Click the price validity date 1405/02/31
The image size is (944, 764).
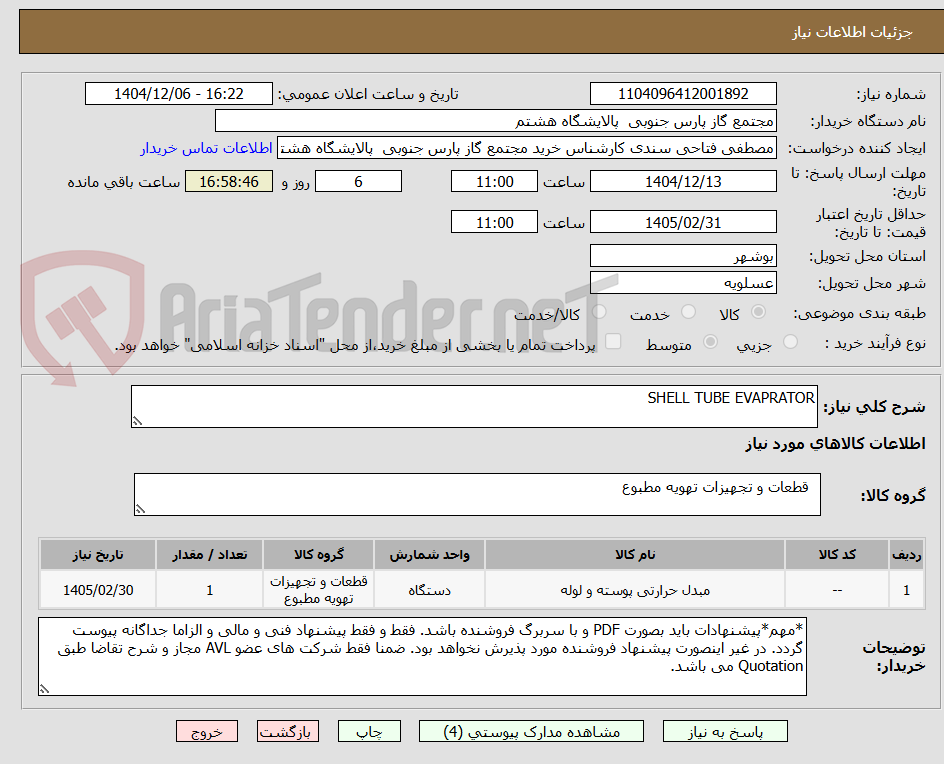(x=683, y=222)
